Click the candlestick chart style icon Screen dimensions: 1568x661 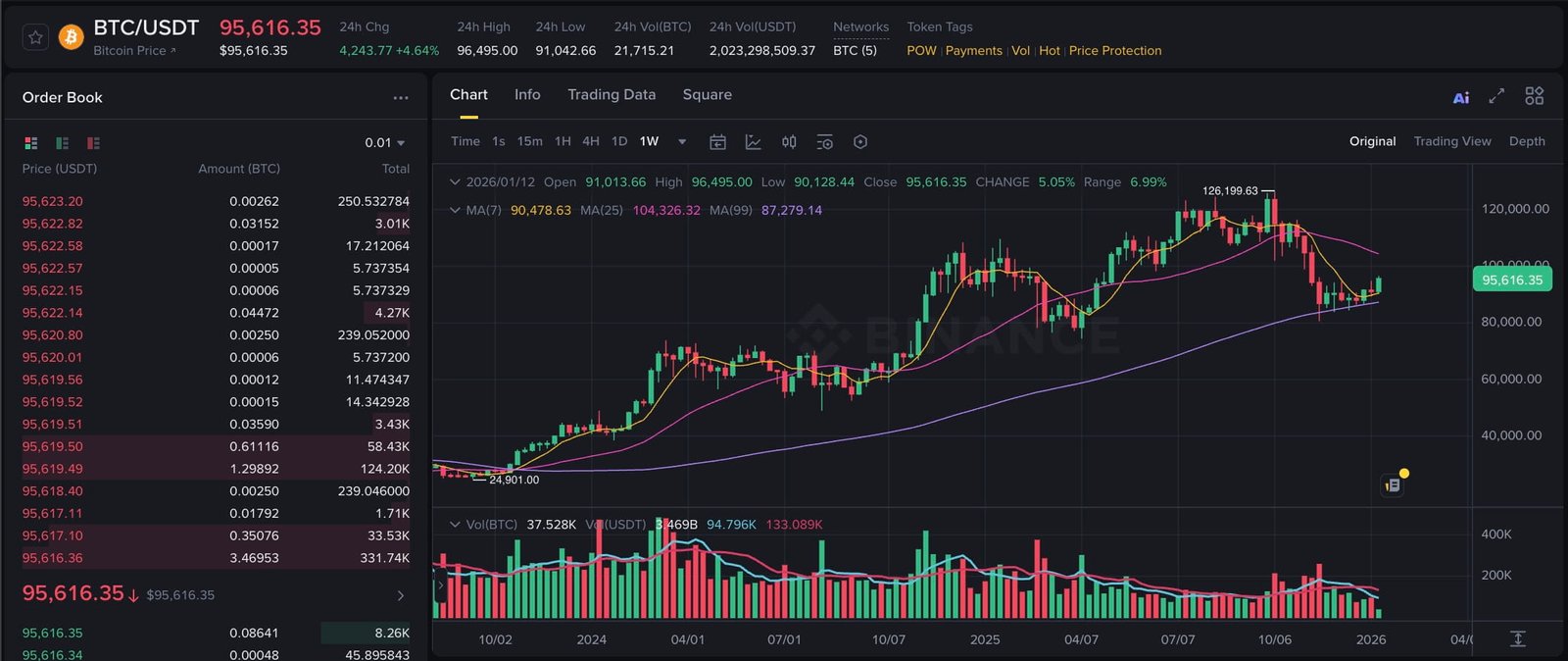[789, 142]
